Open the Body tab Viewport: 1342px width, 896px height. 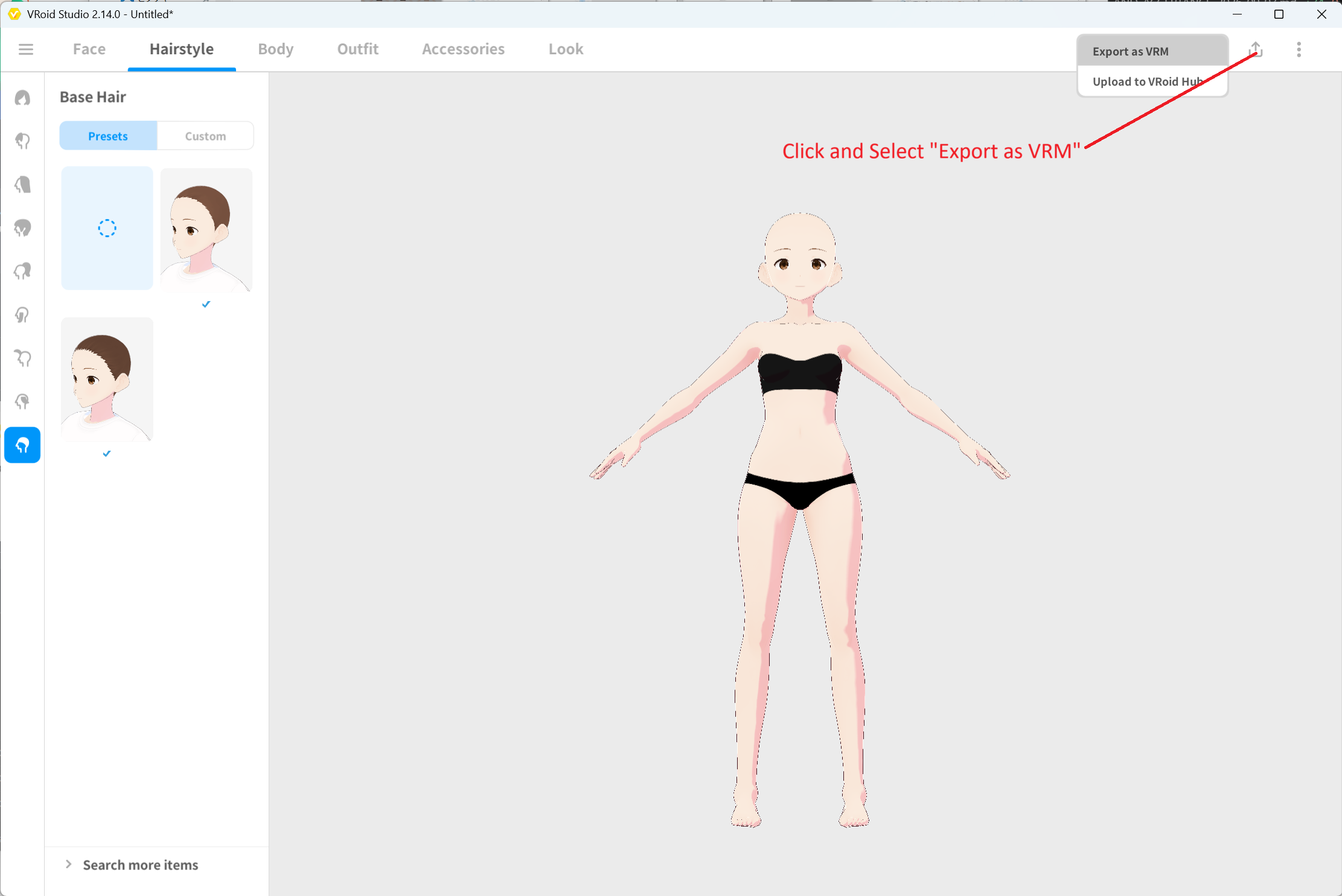(x=276, y=49)
